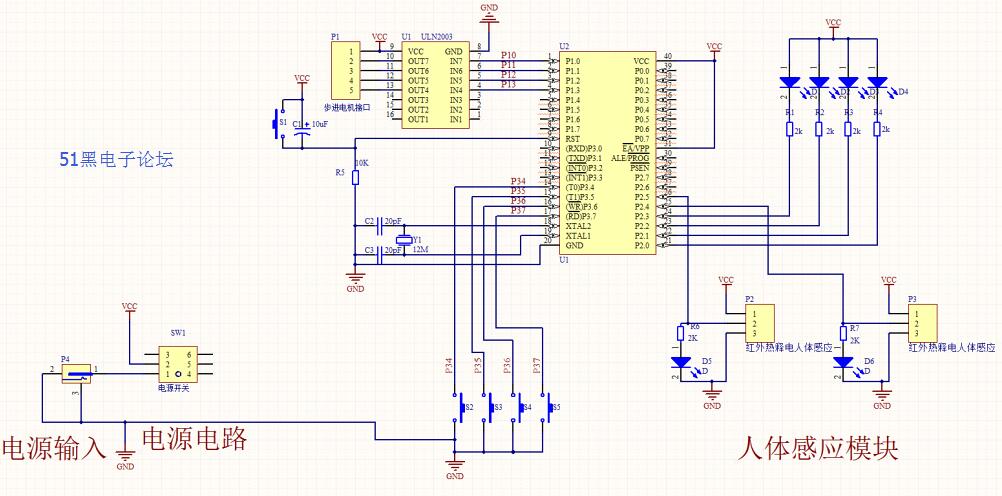Click the IN4 pin label

point(456,90)
